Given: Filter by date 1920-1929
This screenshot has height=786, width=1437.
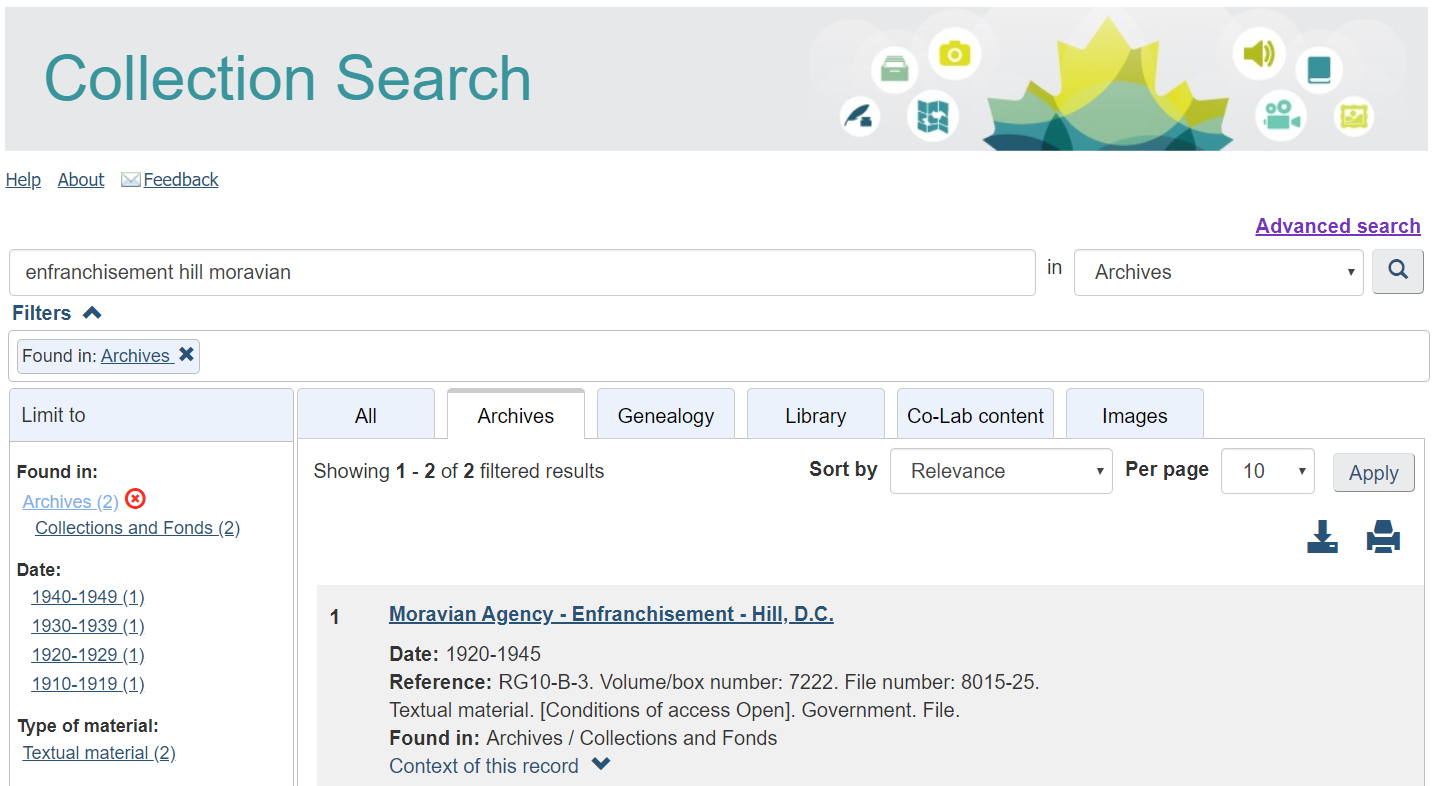Looking at the screenshot, I should click(x=88, y=655).
